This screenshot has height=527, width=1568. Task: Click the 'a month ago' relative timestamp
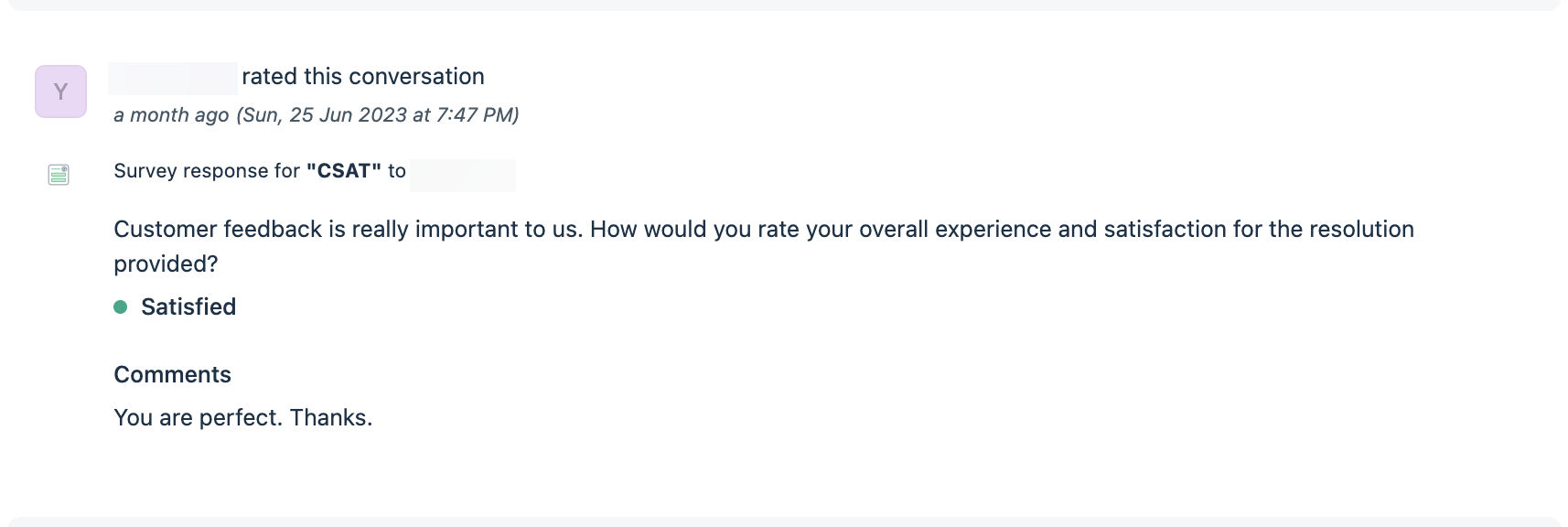171,115
